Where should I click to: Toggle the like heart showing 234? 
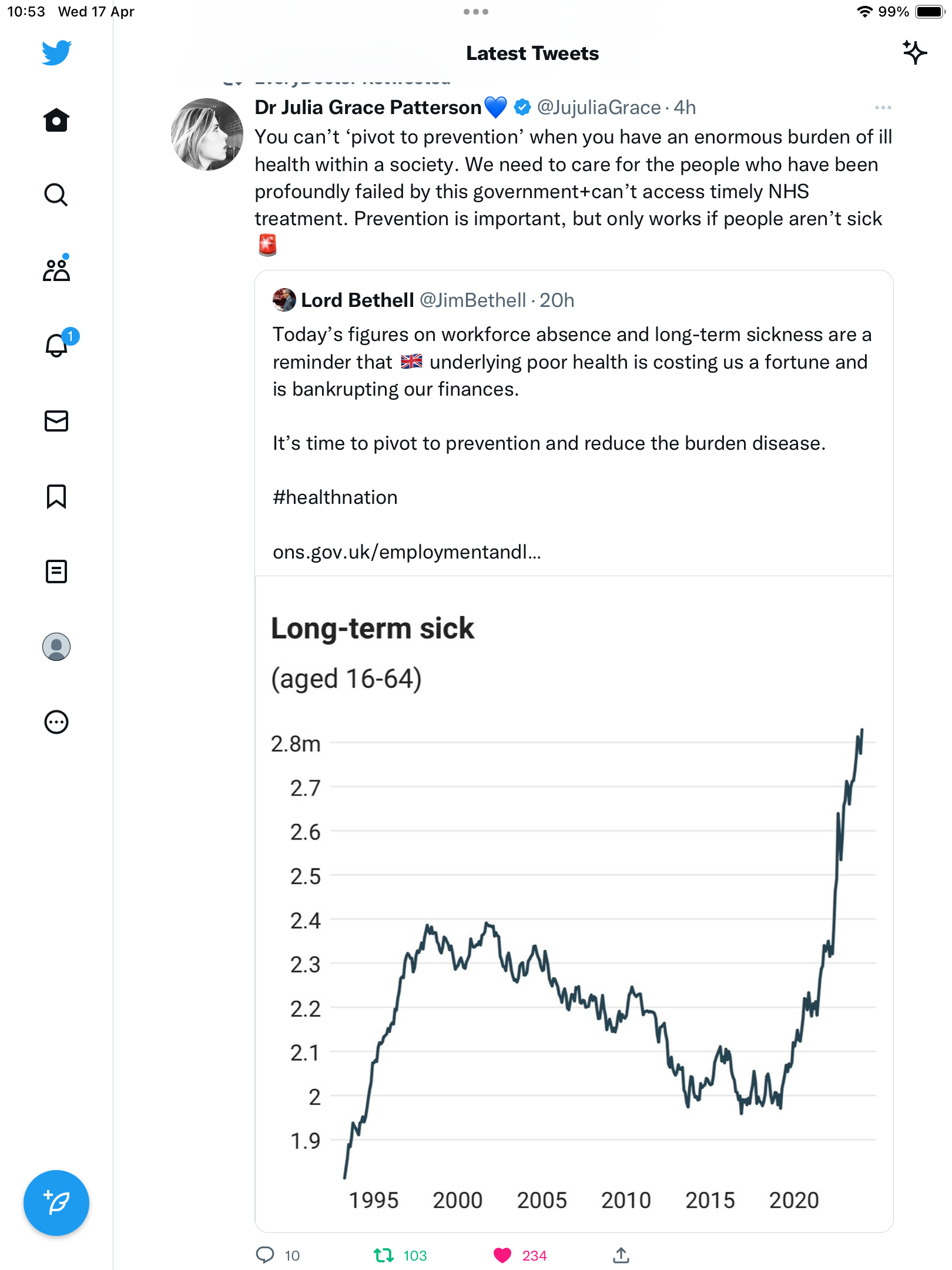tap(502, 1255)
